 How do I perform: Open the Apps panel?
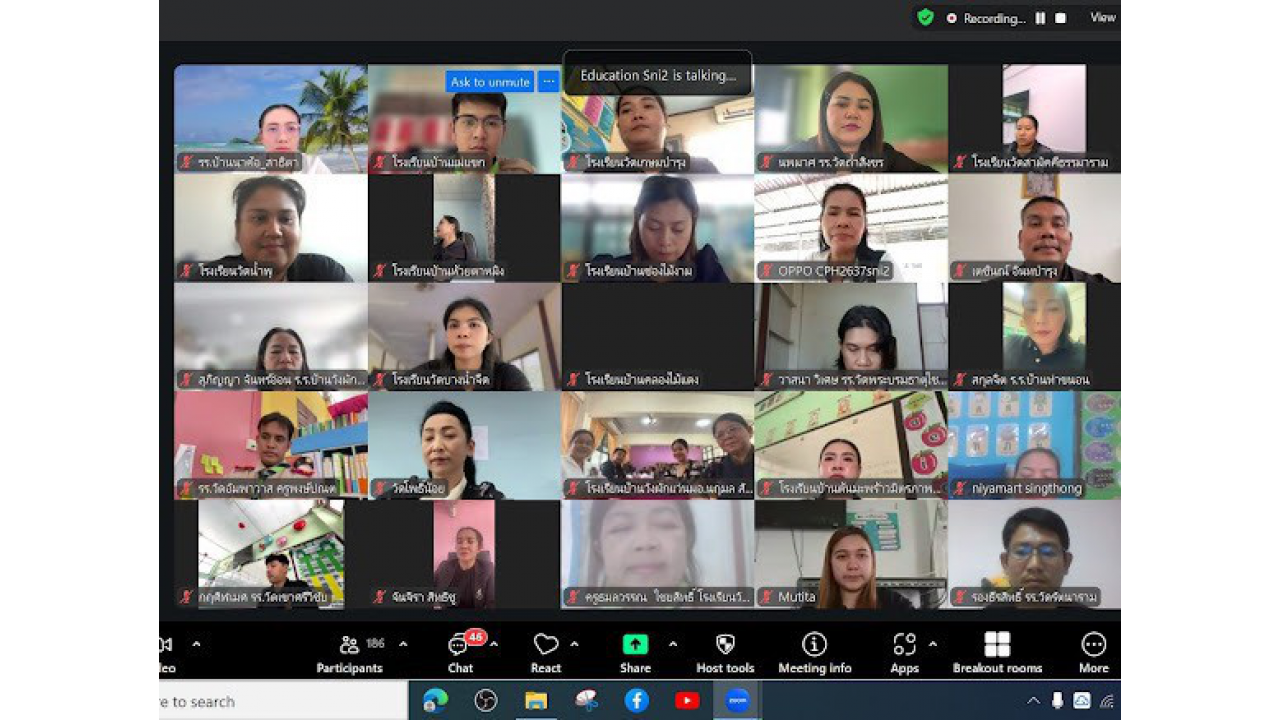(904, 652)
